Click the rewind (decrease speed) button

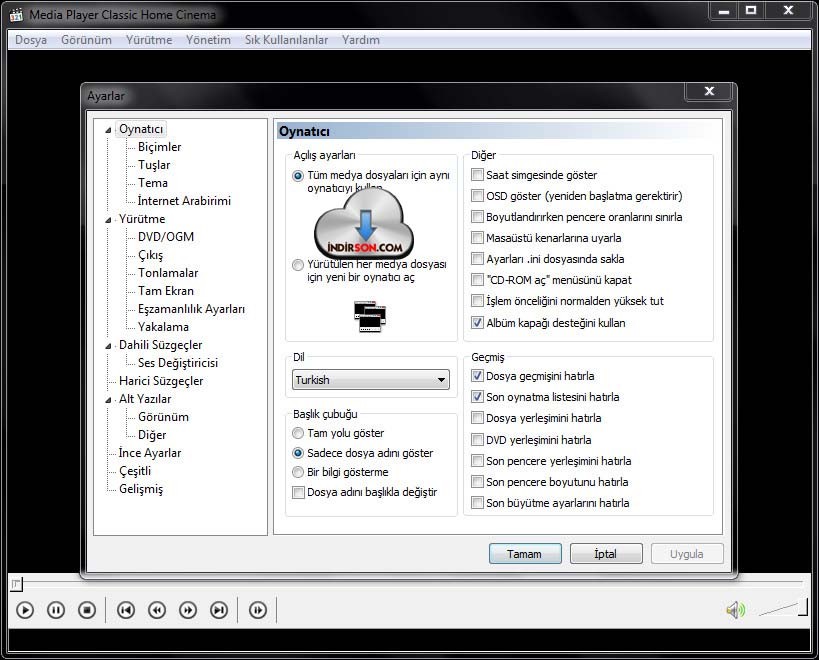point(157,610)
